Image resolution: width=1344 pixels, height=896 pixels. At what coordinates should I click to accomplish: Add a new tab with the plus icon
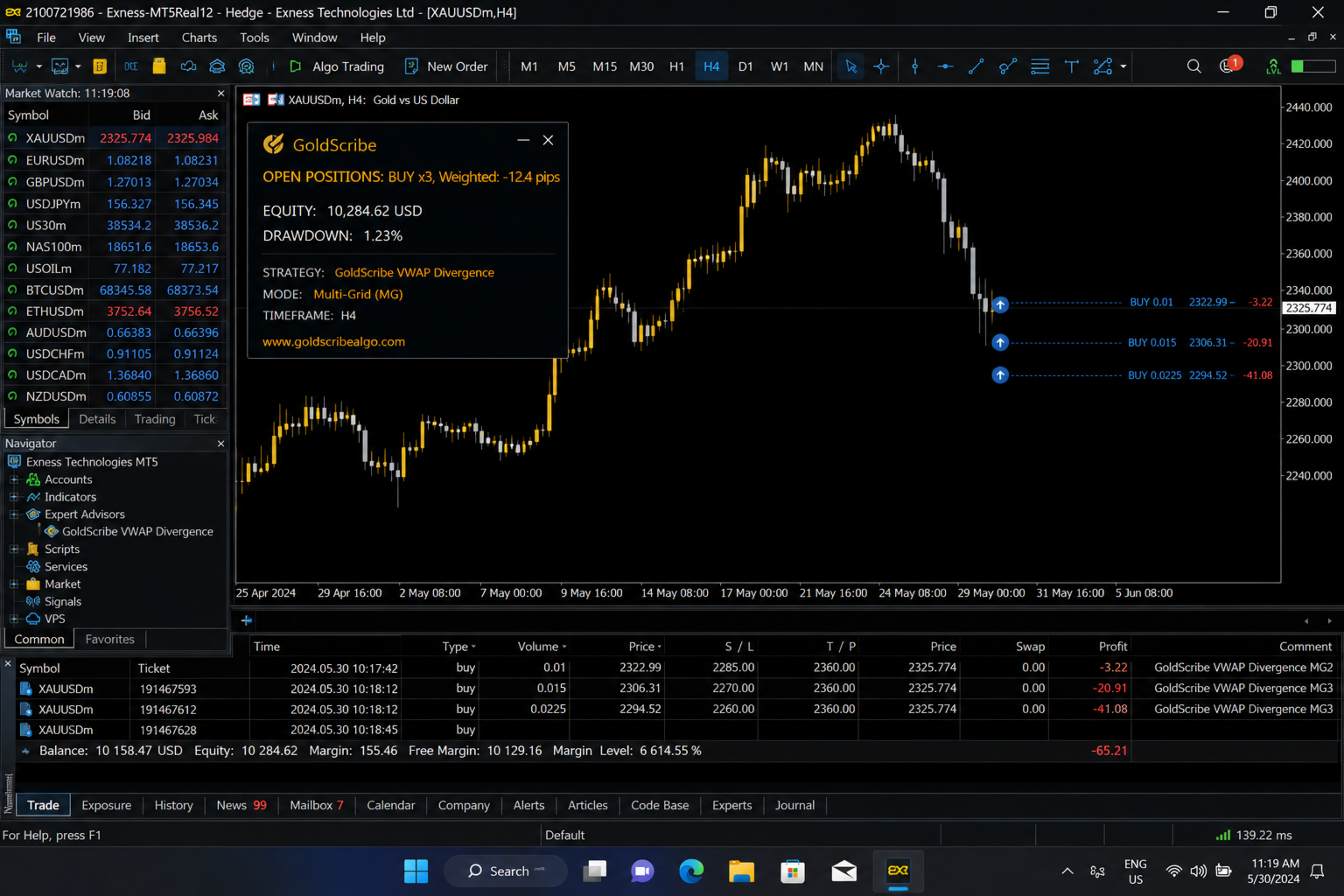[x=247, y=620]
